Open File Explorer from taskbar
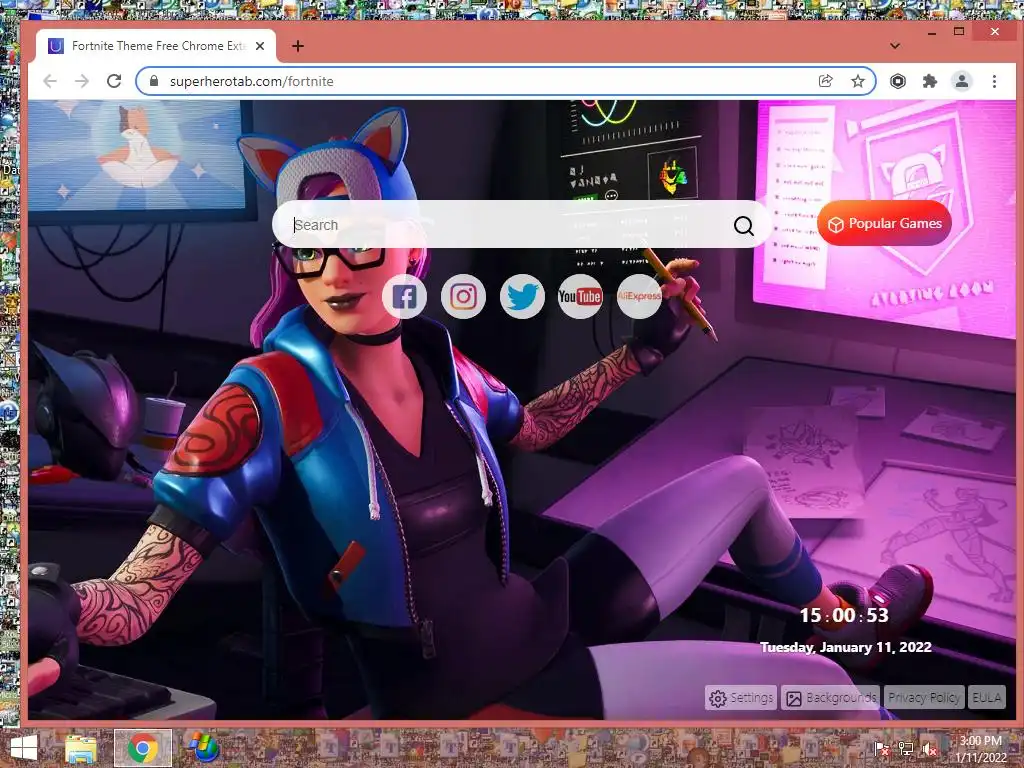The height and width of the screenshot is (768, 1024). [81, 748]
